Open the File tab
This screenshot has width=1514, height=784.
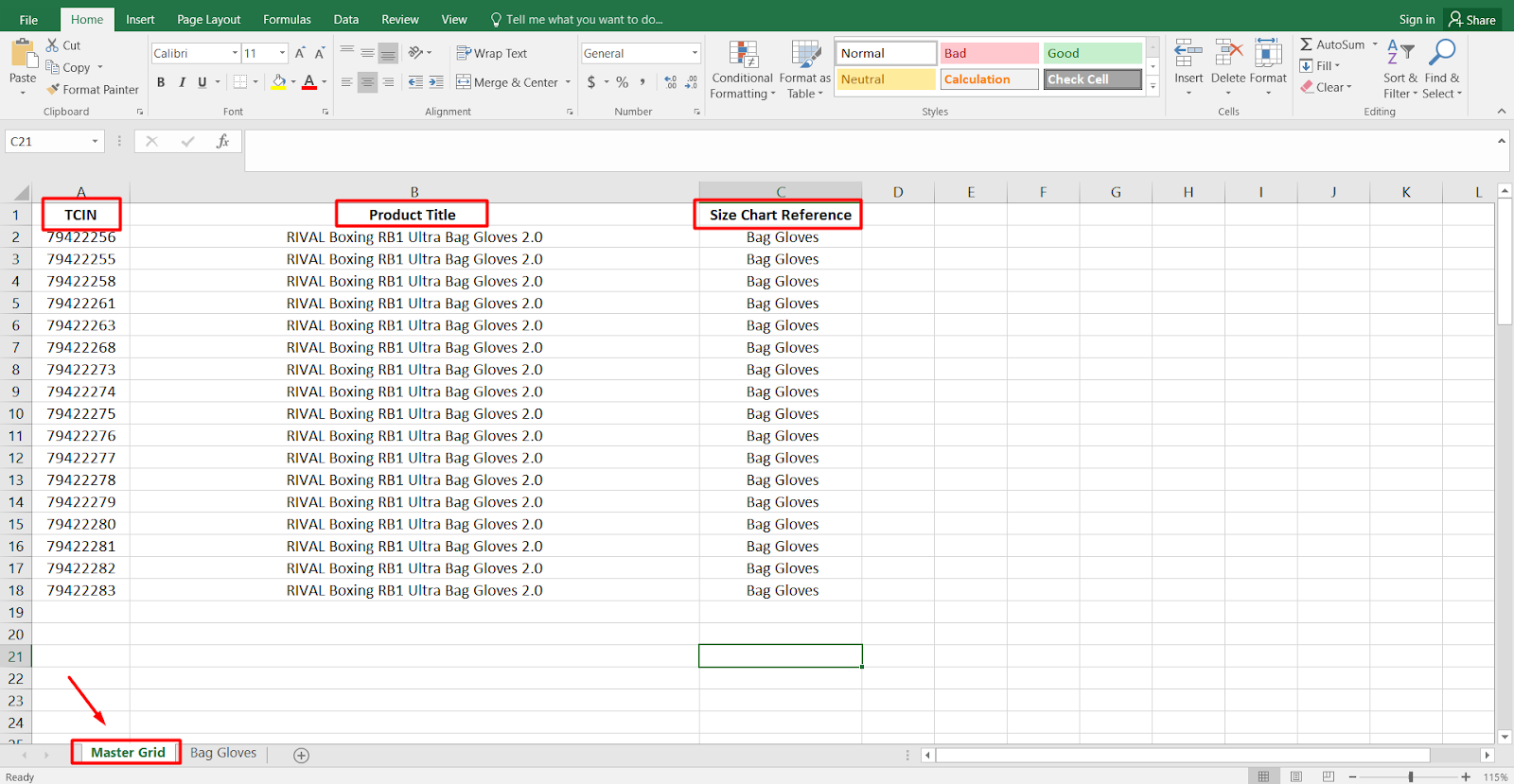coord(28,19)
